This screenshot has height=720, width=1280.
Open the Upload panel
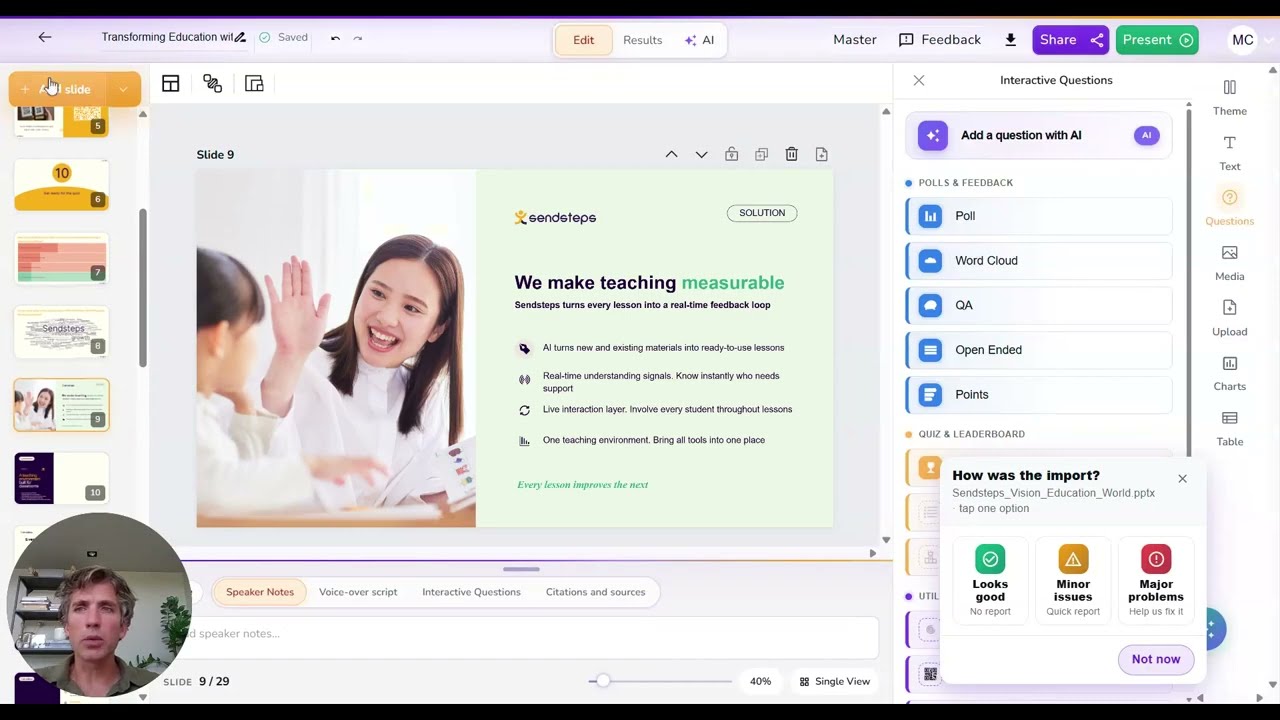pos(1229,318)
